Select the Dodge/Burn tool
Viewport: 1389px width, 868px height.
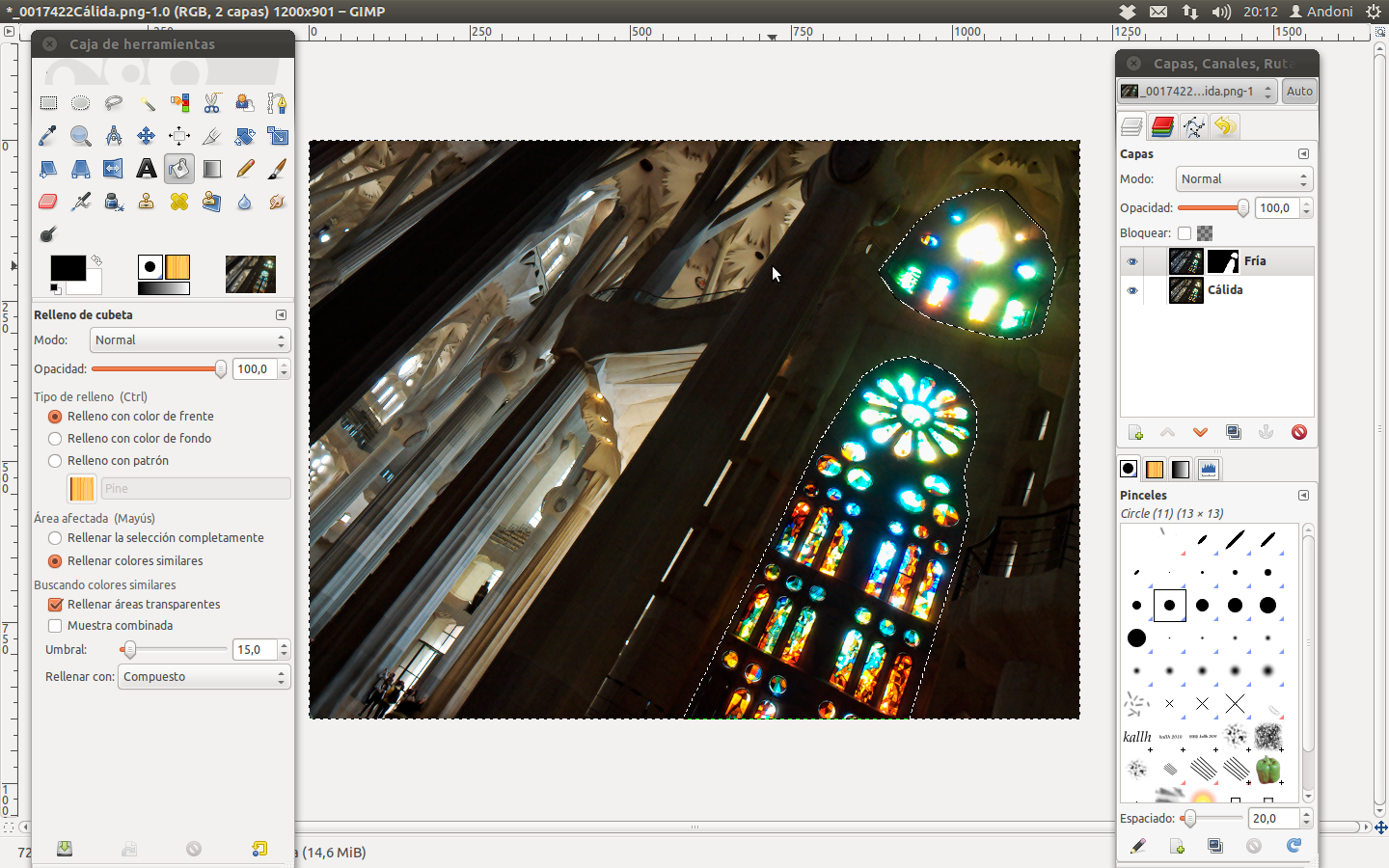click(x=48, y=234)
